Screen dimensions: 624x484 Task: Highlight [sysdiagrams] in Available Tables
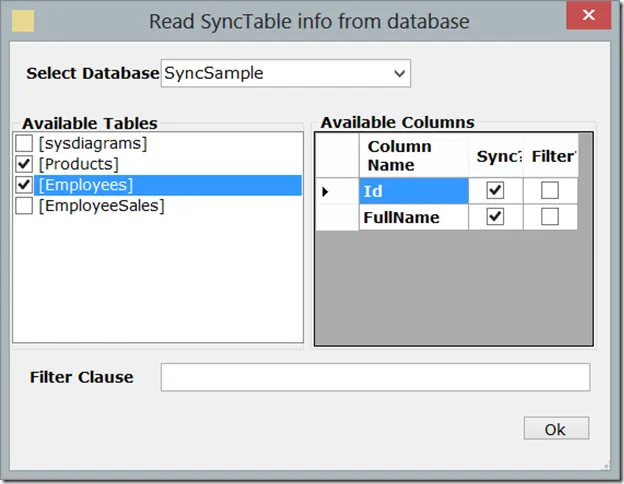point(92,143)
